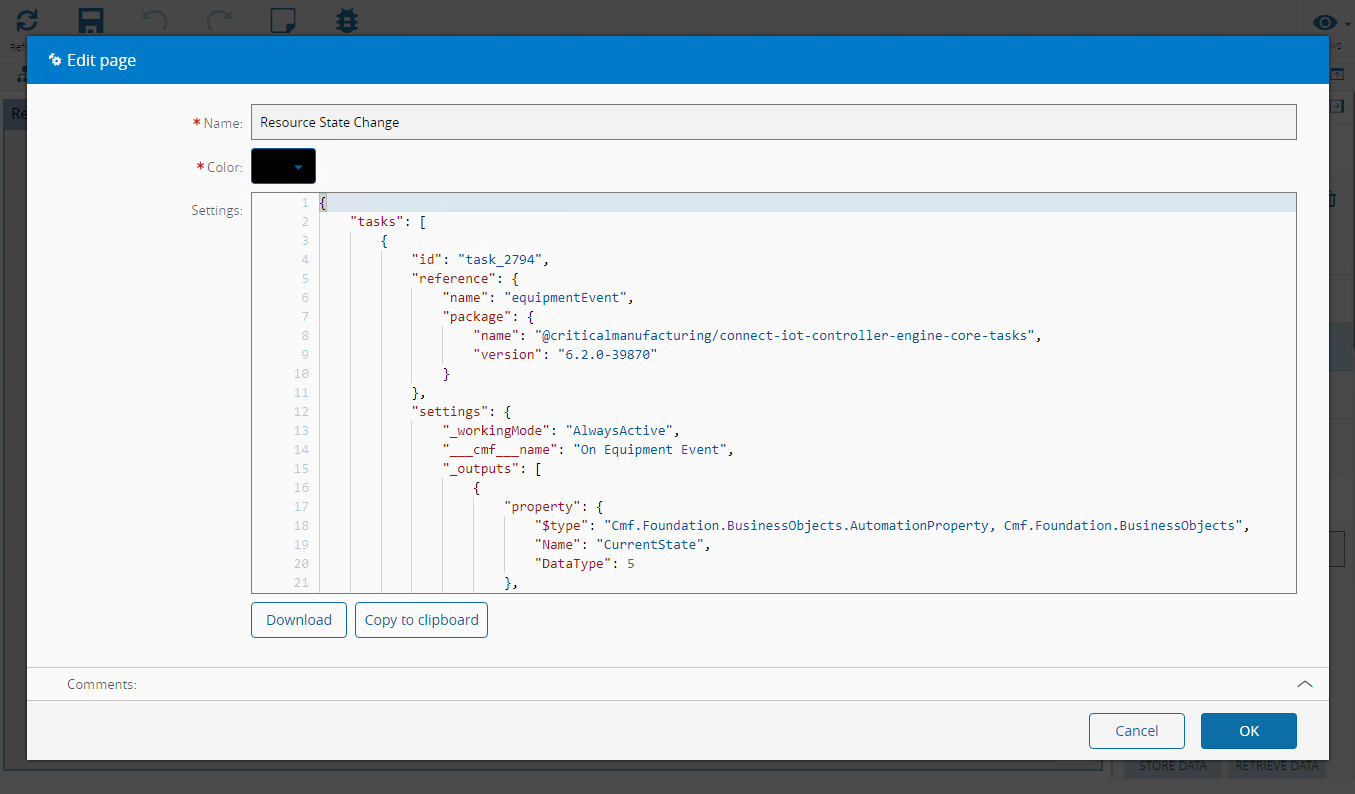Cancel the Edit page dialog
1355x794 pixels.
coord(1136,731)
